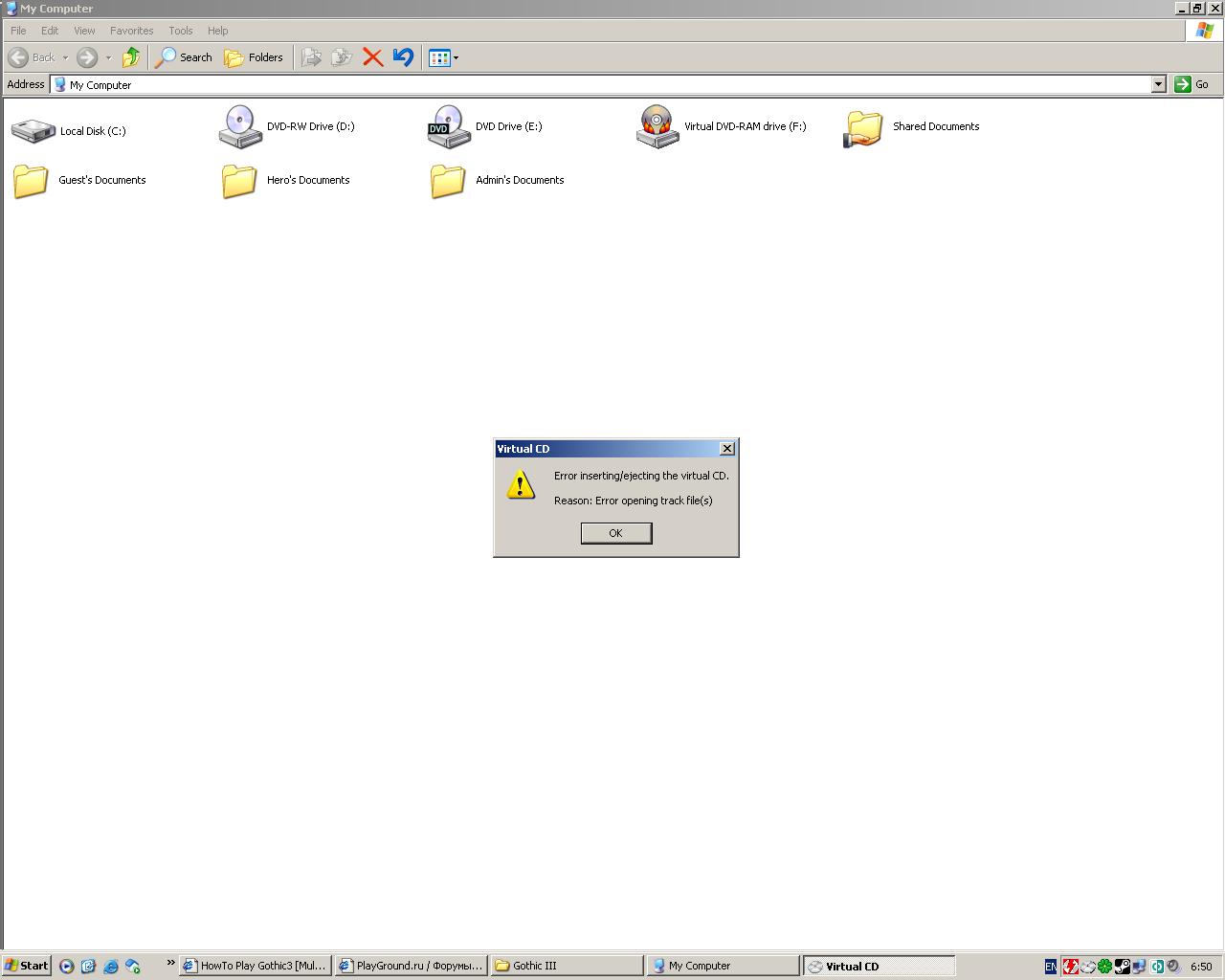Click the network computers tray icon
Image resolution: width=1225 pixels, height=980 pixels.
pyautogui.click(x=1139, y=967)
